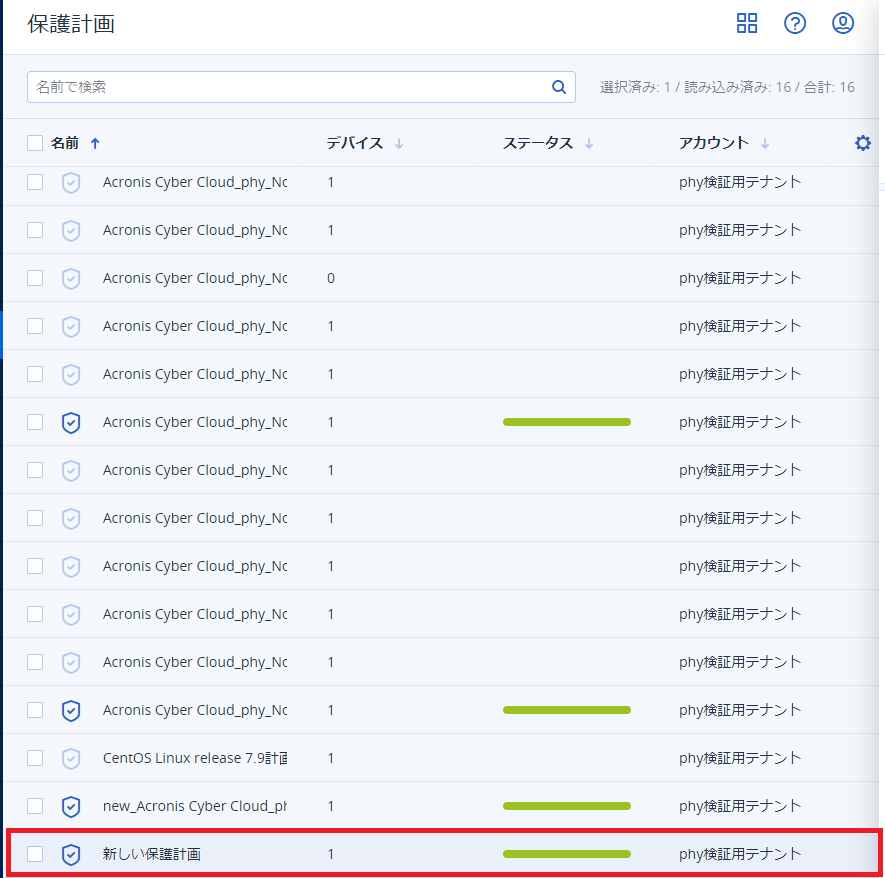Click the ステータス column header label
The height and width of the screenshot is (878, 885).
537,143
